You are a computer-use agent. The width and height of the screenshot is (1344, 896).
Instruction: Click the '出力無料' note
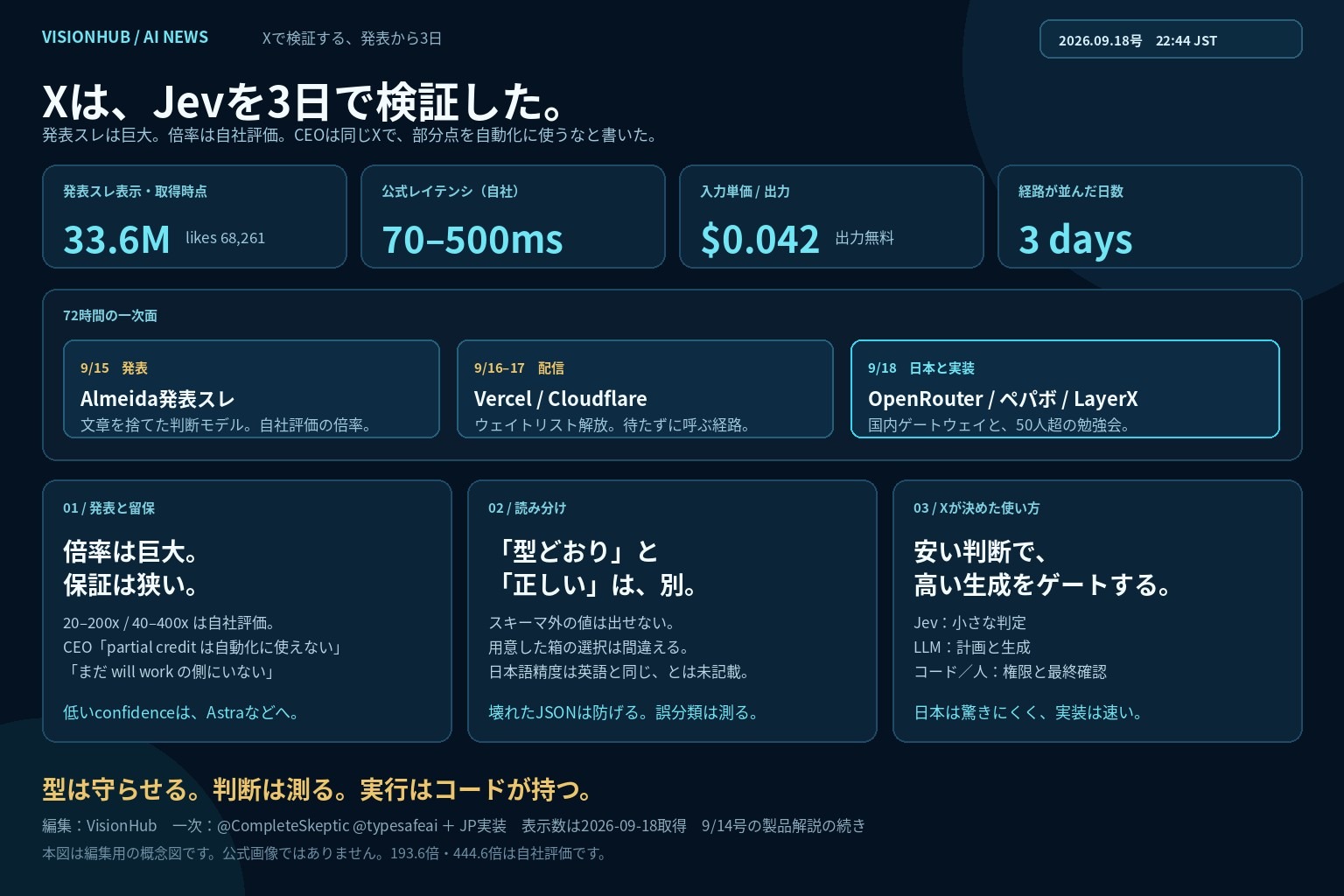pyautogui.click(x=864, y=238)
